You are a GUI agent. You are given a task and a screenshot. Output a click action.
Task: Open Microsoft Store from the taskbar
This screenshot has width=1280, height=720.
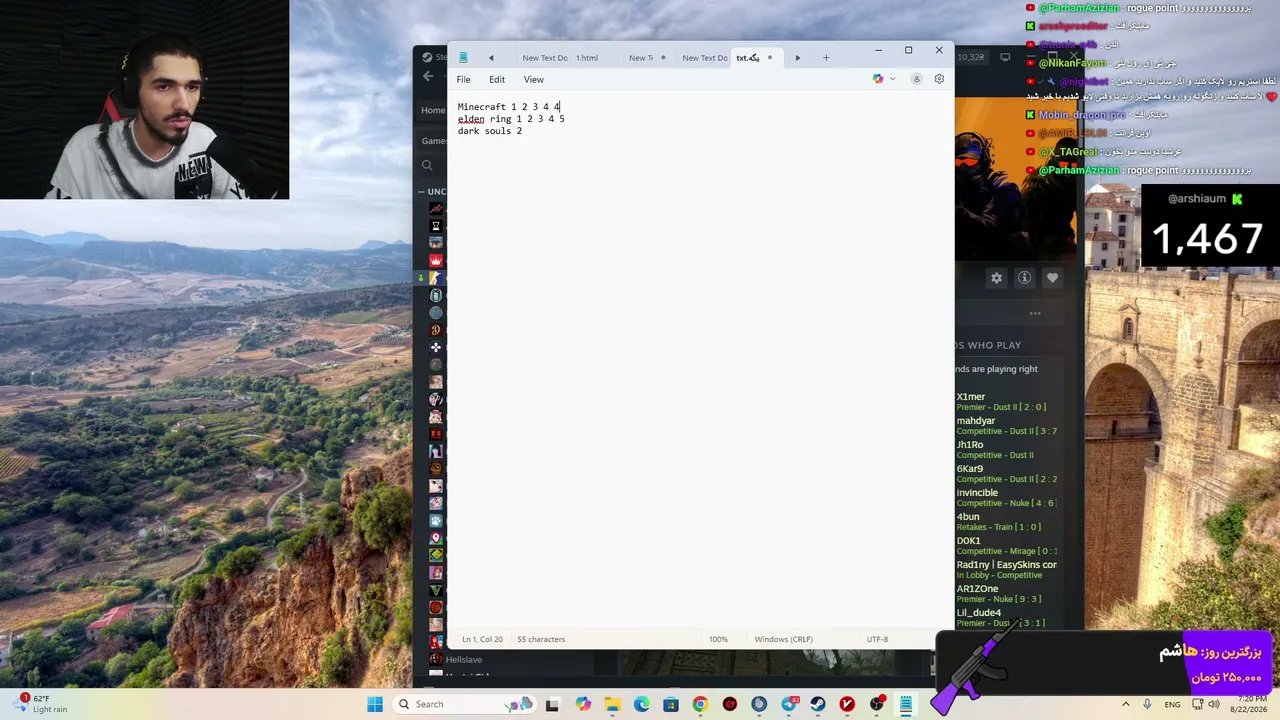pos(671,704)
